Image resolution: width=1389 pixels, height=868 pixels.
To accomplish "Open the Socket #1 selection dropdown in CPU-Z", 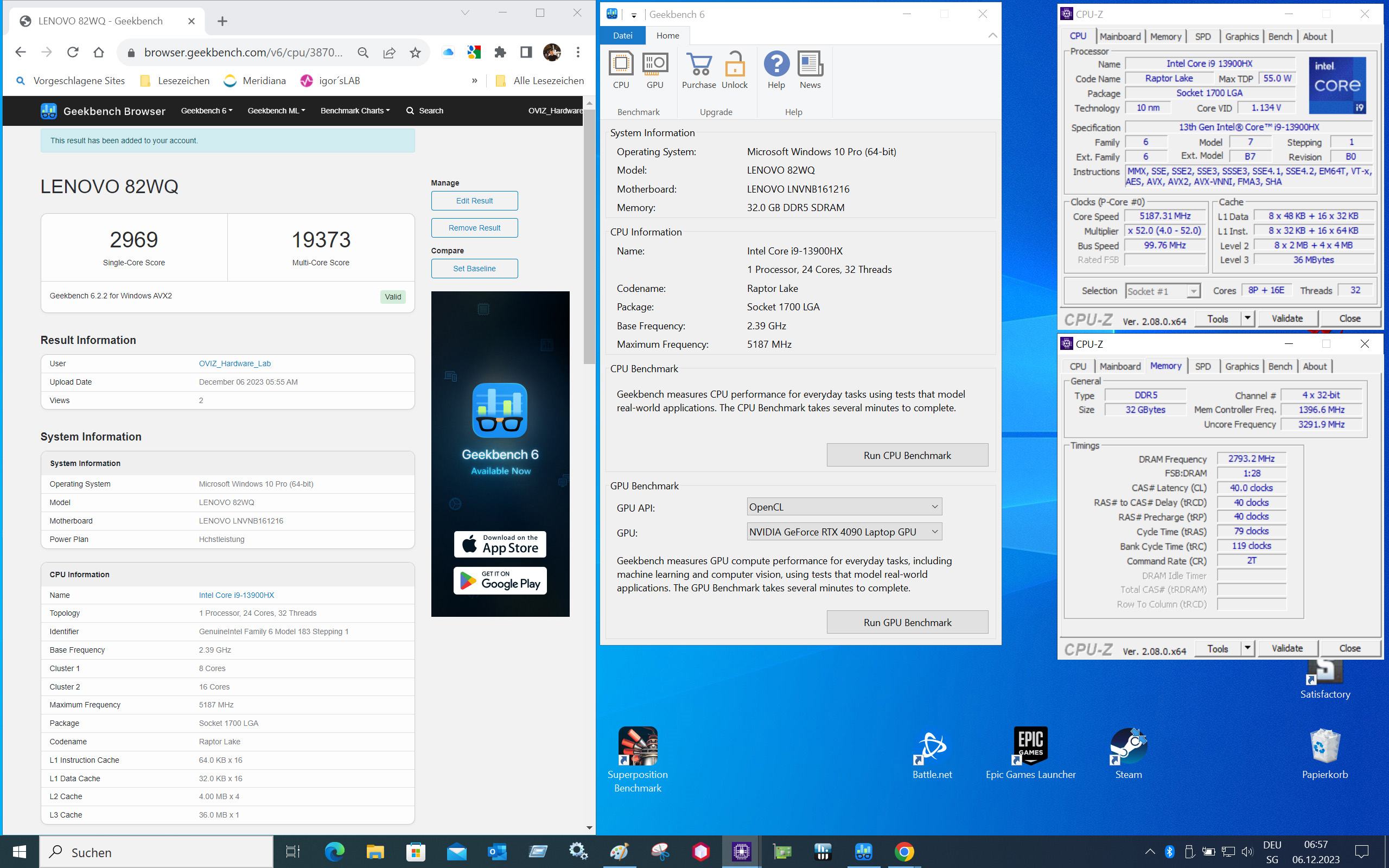I will (x=1162, y=291).
